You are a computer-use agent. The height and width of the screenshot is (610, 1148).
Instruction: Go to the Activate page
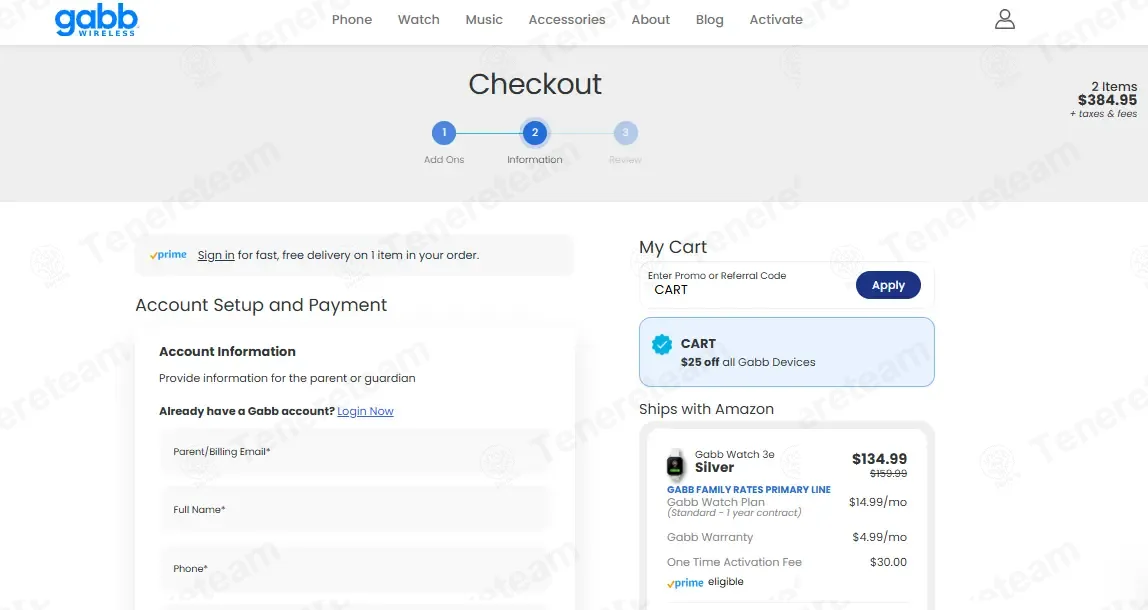click(x=776, y=20)
